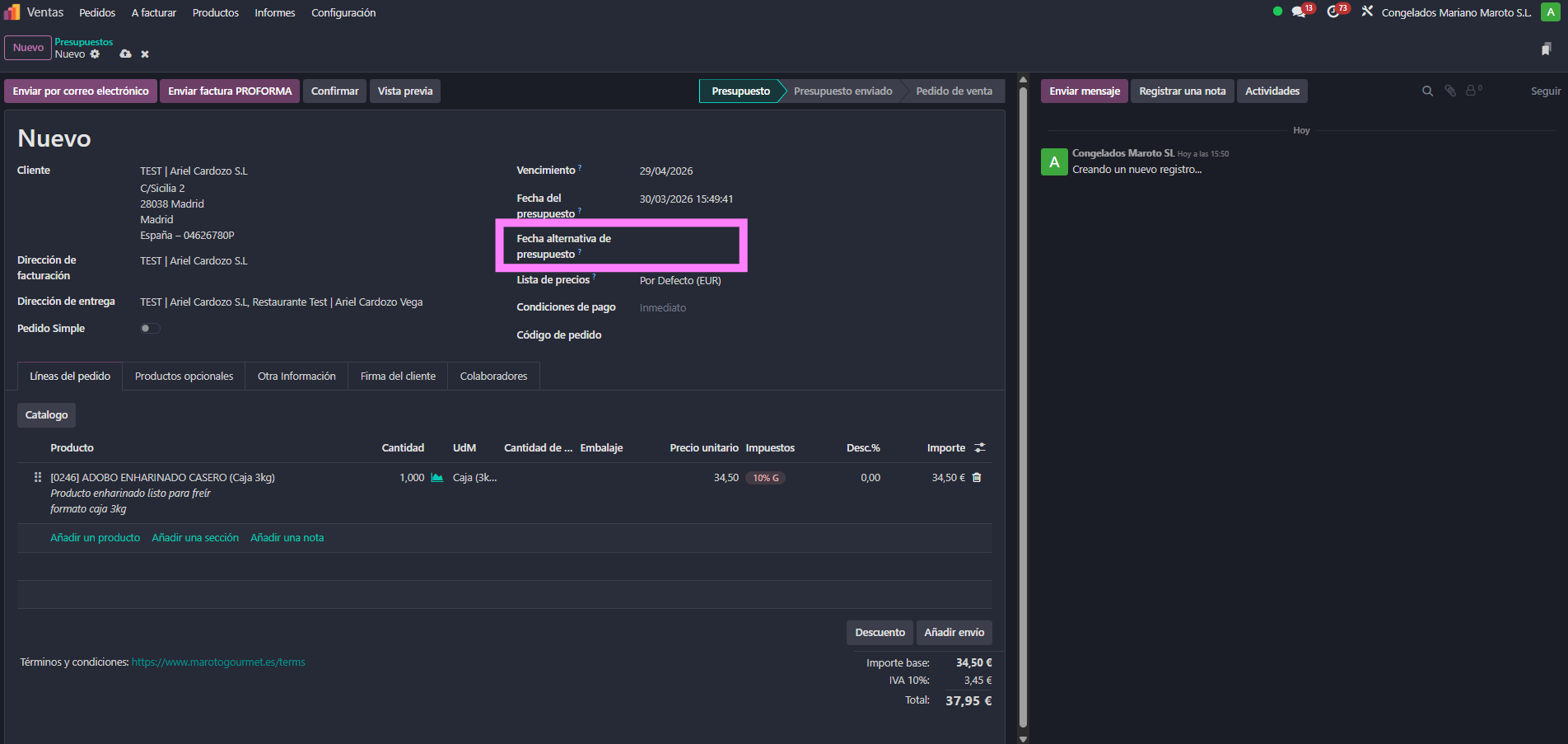Click the Ventas app logo icon
Image resolution: width=1568 pixels, height=744 pixels.
click(x=12, y=12)
